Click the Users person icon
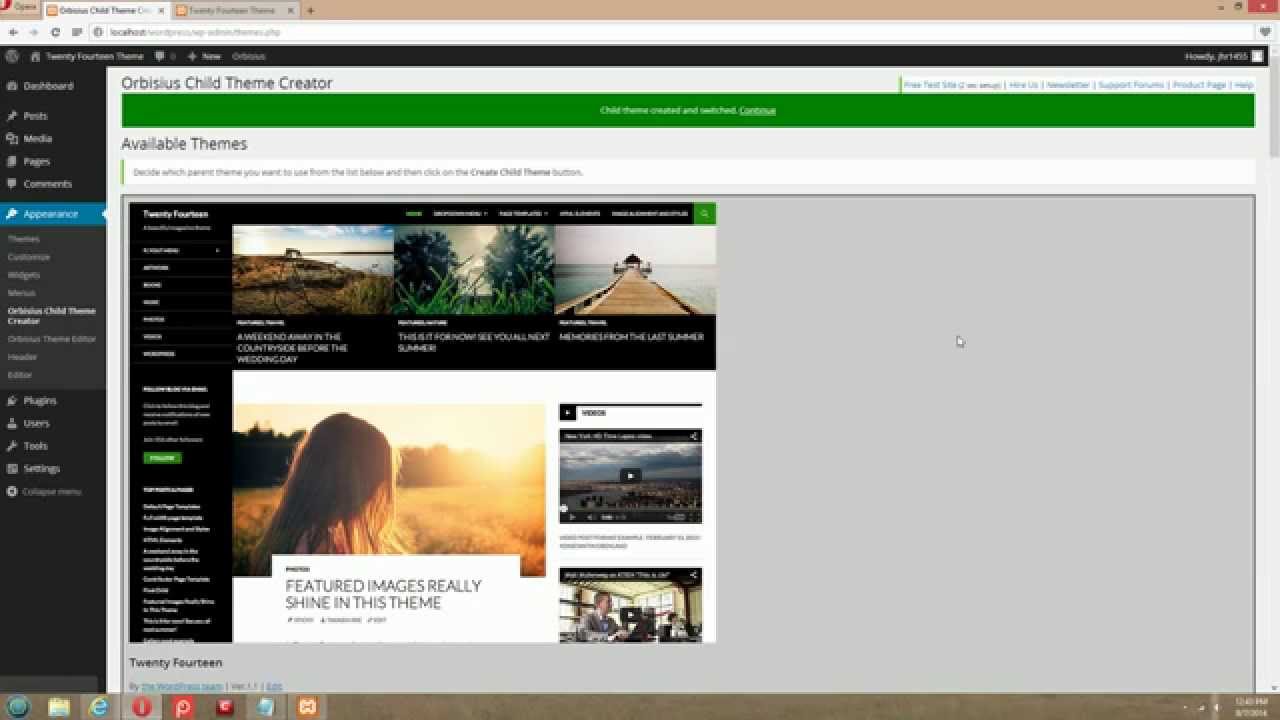 tap(12, 423)
